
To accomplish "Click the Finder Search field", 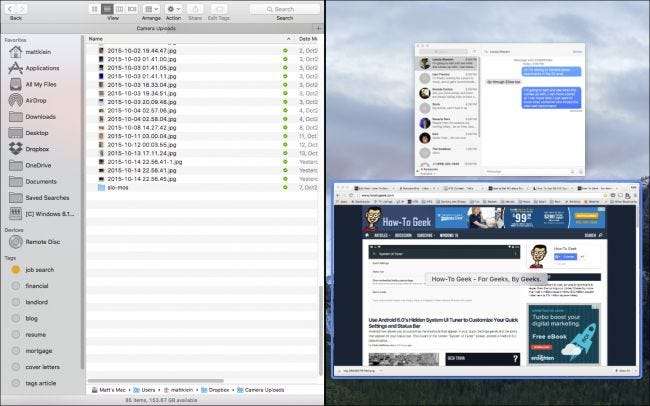I will click(284, 8).
